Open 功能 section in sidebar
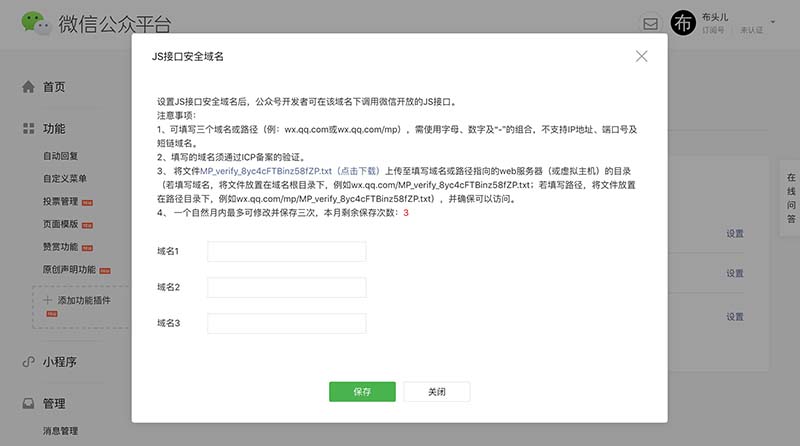 54,129
